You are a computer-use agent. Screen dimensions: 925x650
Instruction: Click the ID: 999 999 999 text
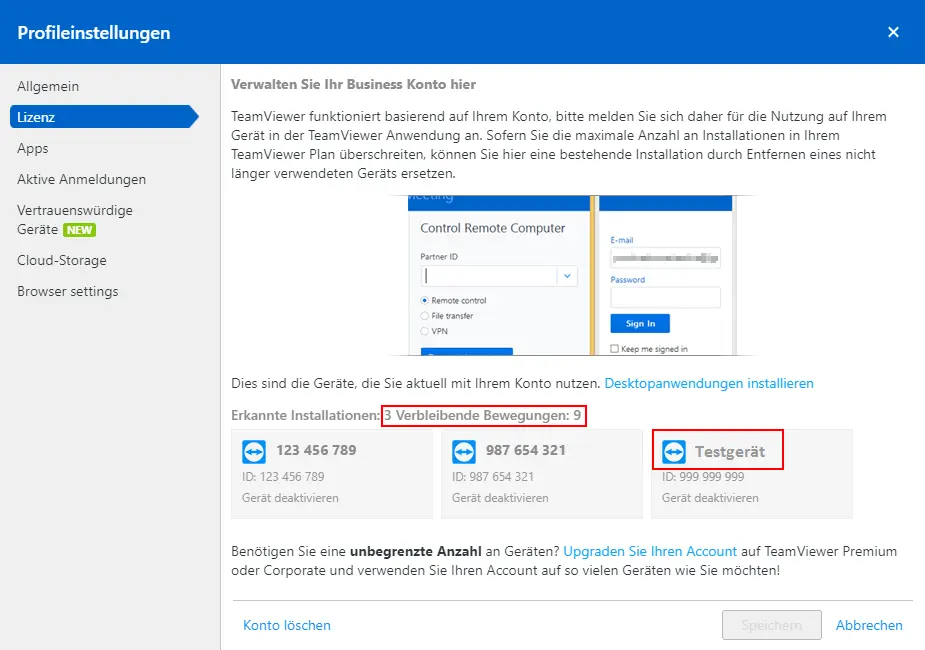pos(703,477)
